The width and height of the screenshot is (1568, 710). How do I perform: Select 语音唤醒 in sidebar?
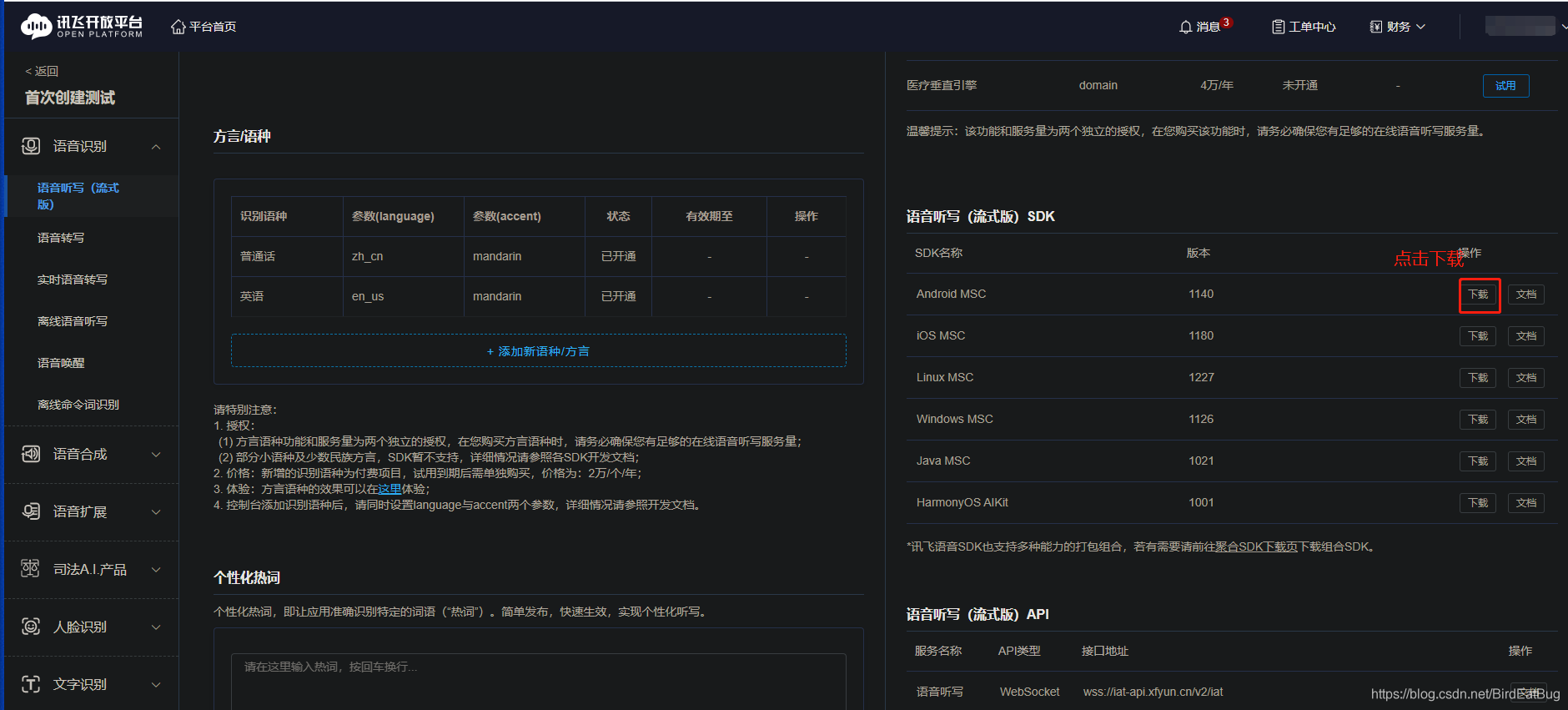point(61,363)
